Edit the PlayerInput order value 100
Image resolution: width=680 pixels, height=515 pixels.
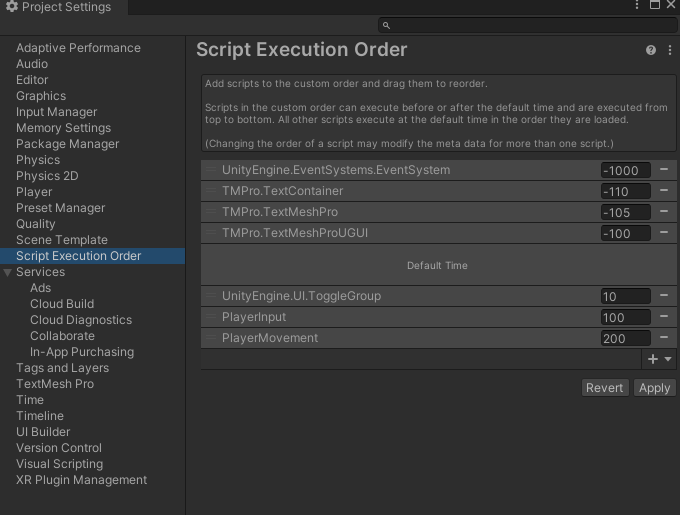pyautogui.click(x=625, y=317)
